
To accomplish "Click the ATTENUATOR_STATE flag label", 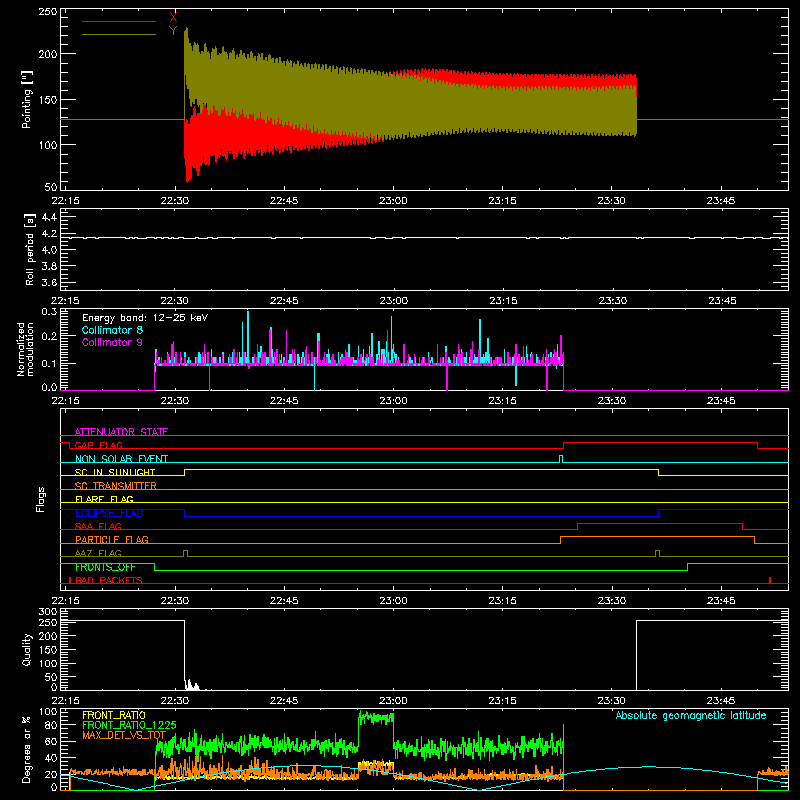I will [x=121, y=432].
